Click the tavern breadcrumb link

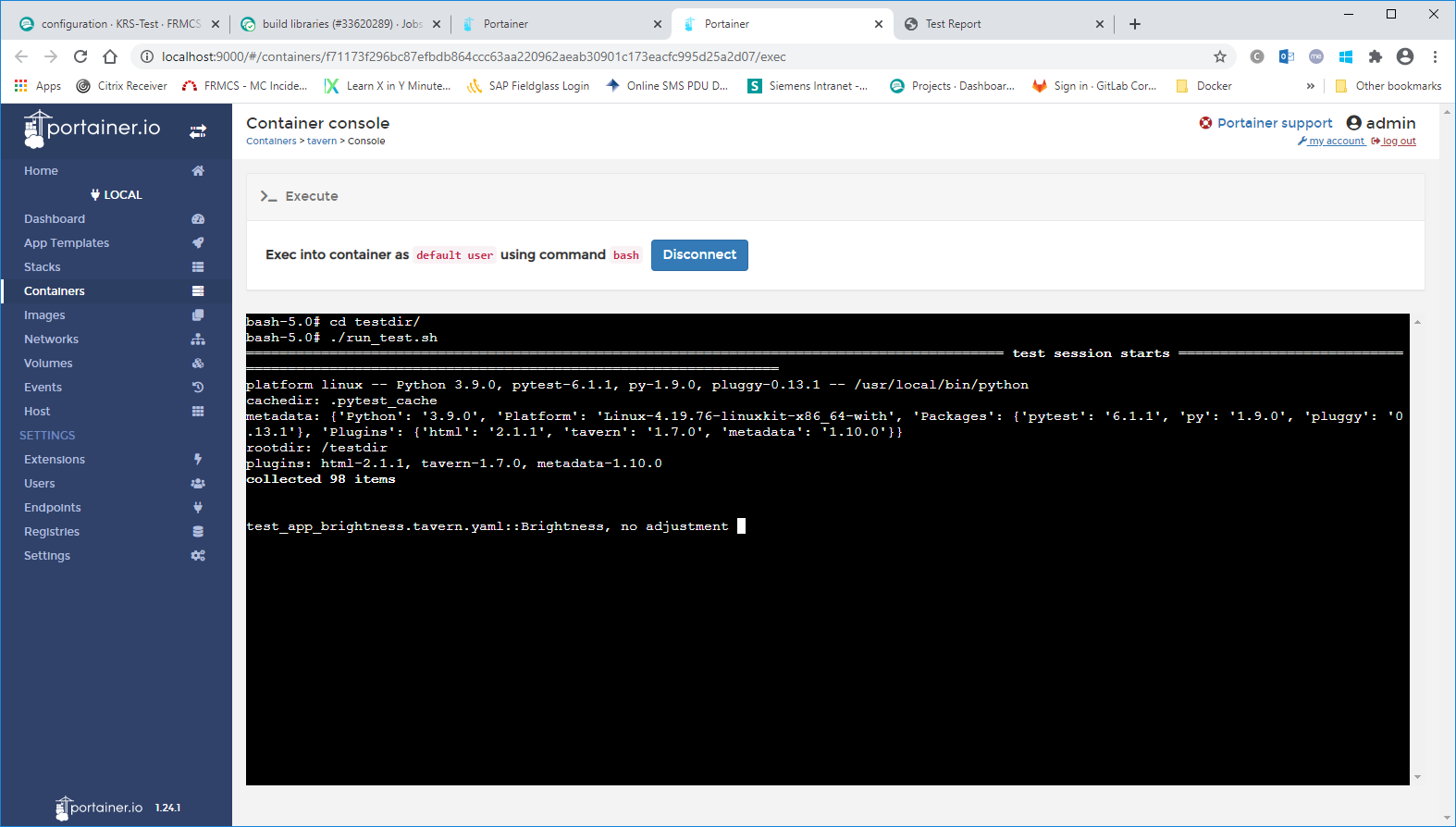pyautogui.click(x=322, y=142)
